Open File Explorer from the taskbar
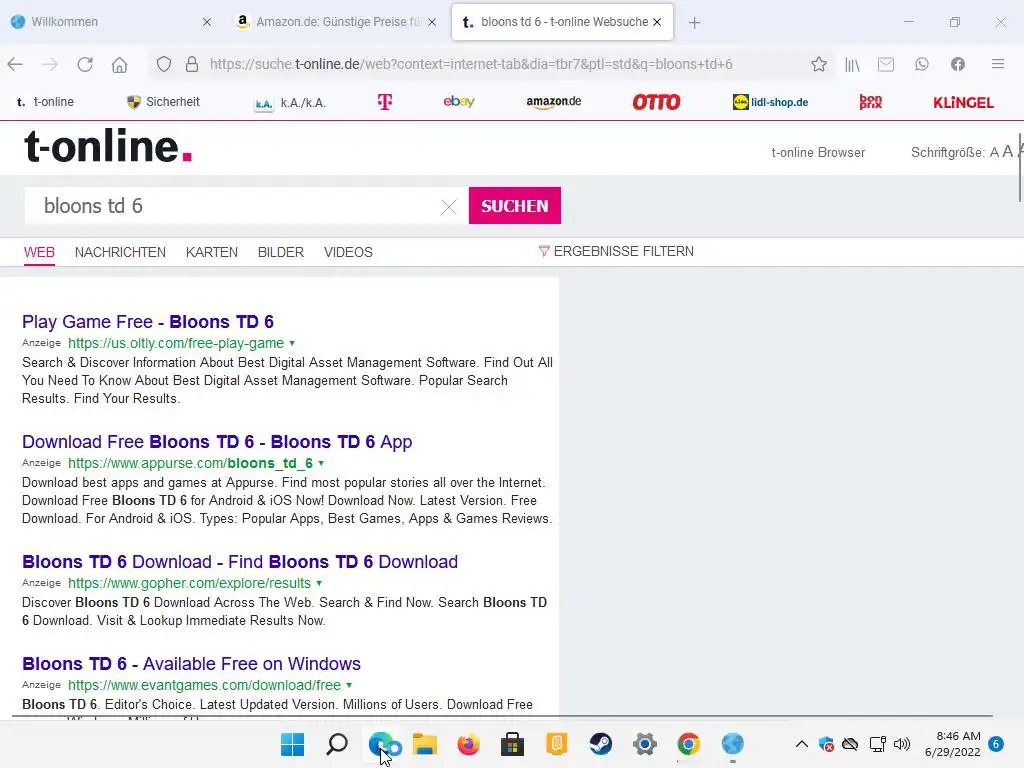 (x=424, y=744)
